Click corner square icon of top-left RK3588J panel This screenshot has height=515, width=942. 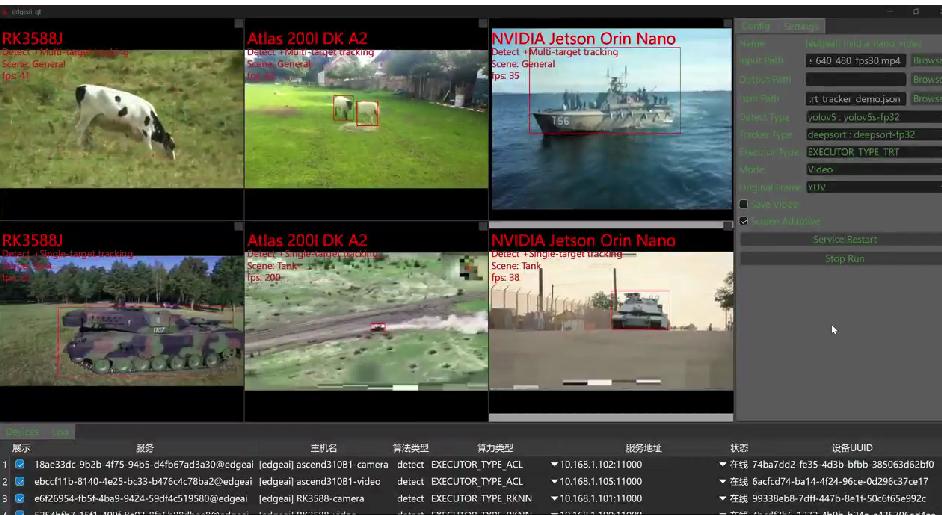pos(238,23)
